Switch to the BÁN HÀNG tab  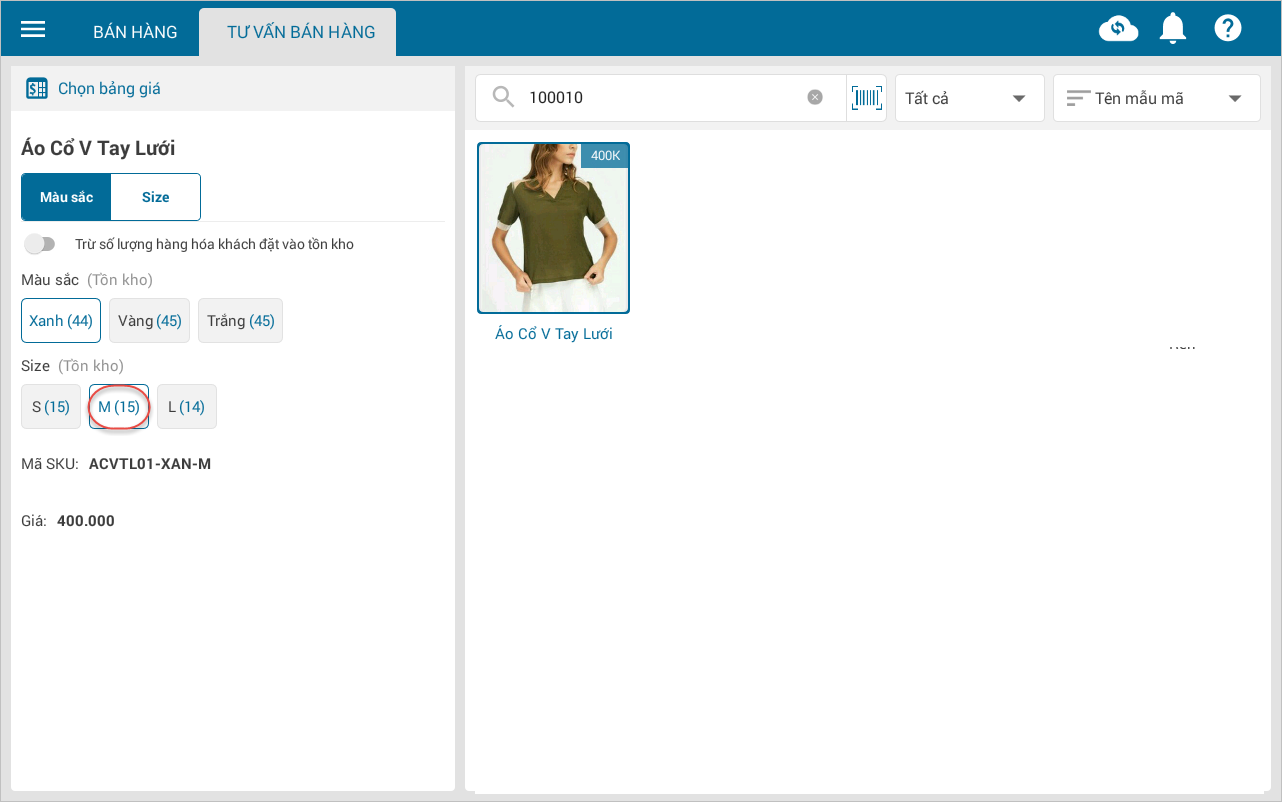pos(135,32)
